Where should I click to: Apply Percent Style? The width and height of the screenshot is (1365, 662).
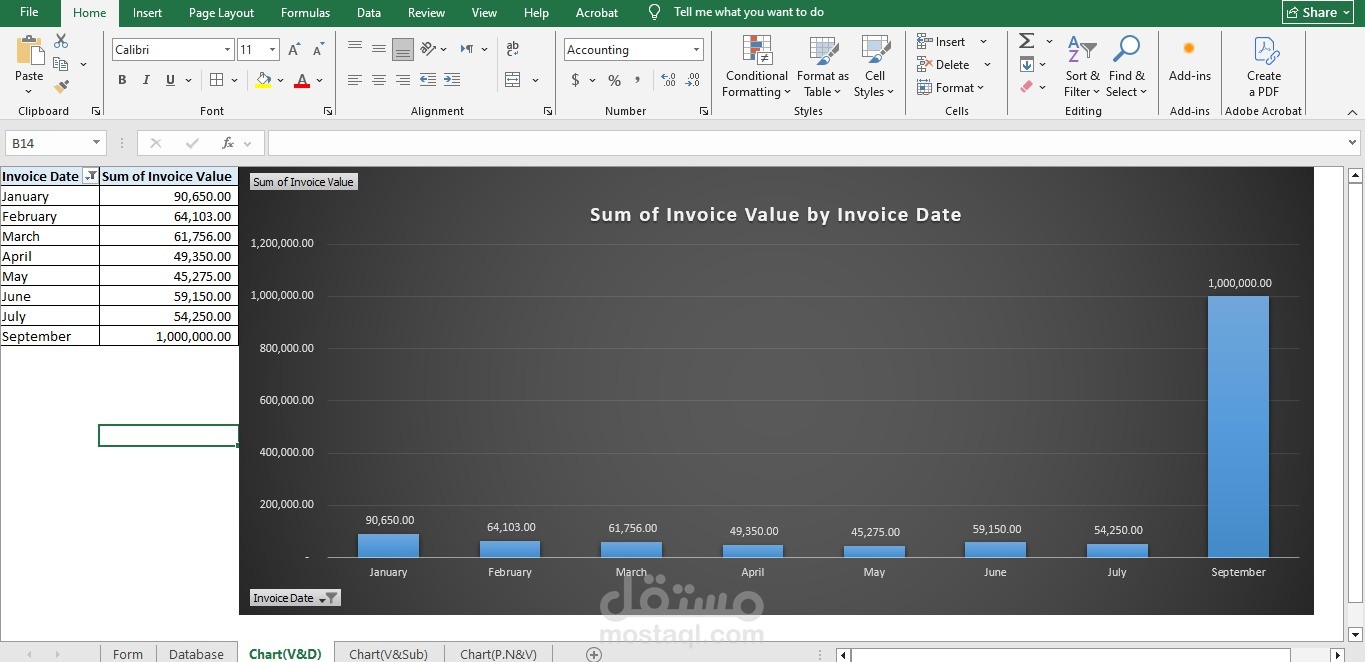[x=614, y=80]
